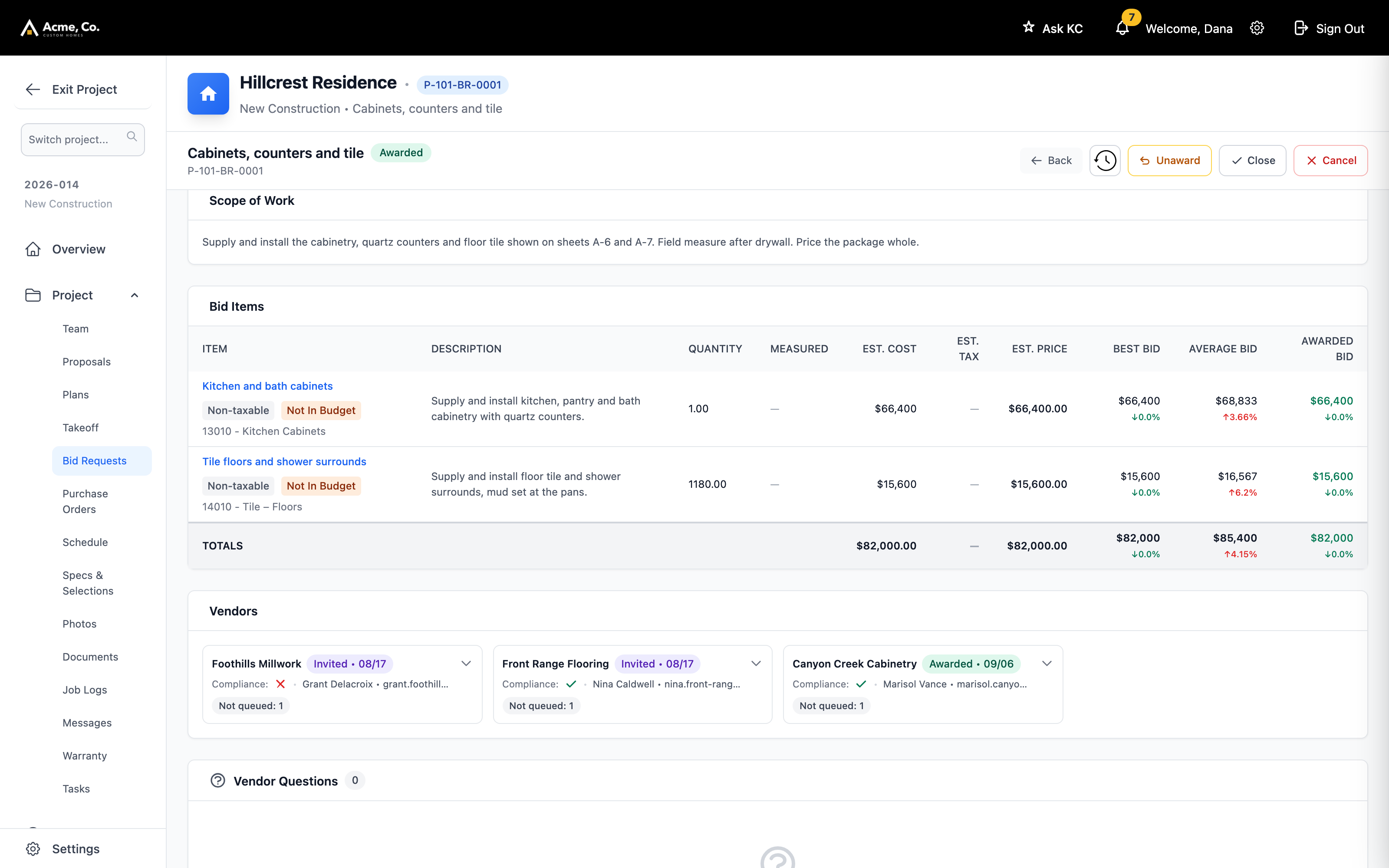
Task: Click the Overview house icon
Action: point(33,249)
